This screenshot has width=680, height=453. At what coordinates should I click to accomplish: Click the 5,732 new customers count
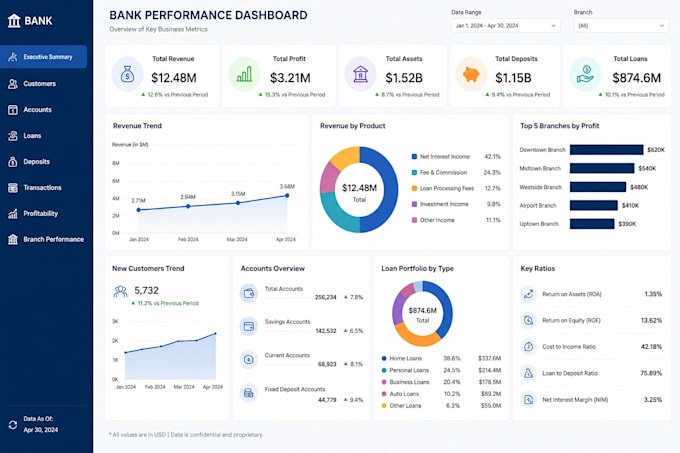(x=147, y=290)
